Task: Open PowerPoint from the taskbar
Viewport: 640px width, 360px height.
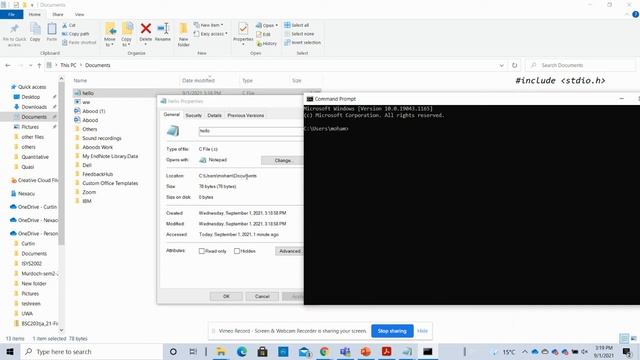Action: click(x=366, y=351)
